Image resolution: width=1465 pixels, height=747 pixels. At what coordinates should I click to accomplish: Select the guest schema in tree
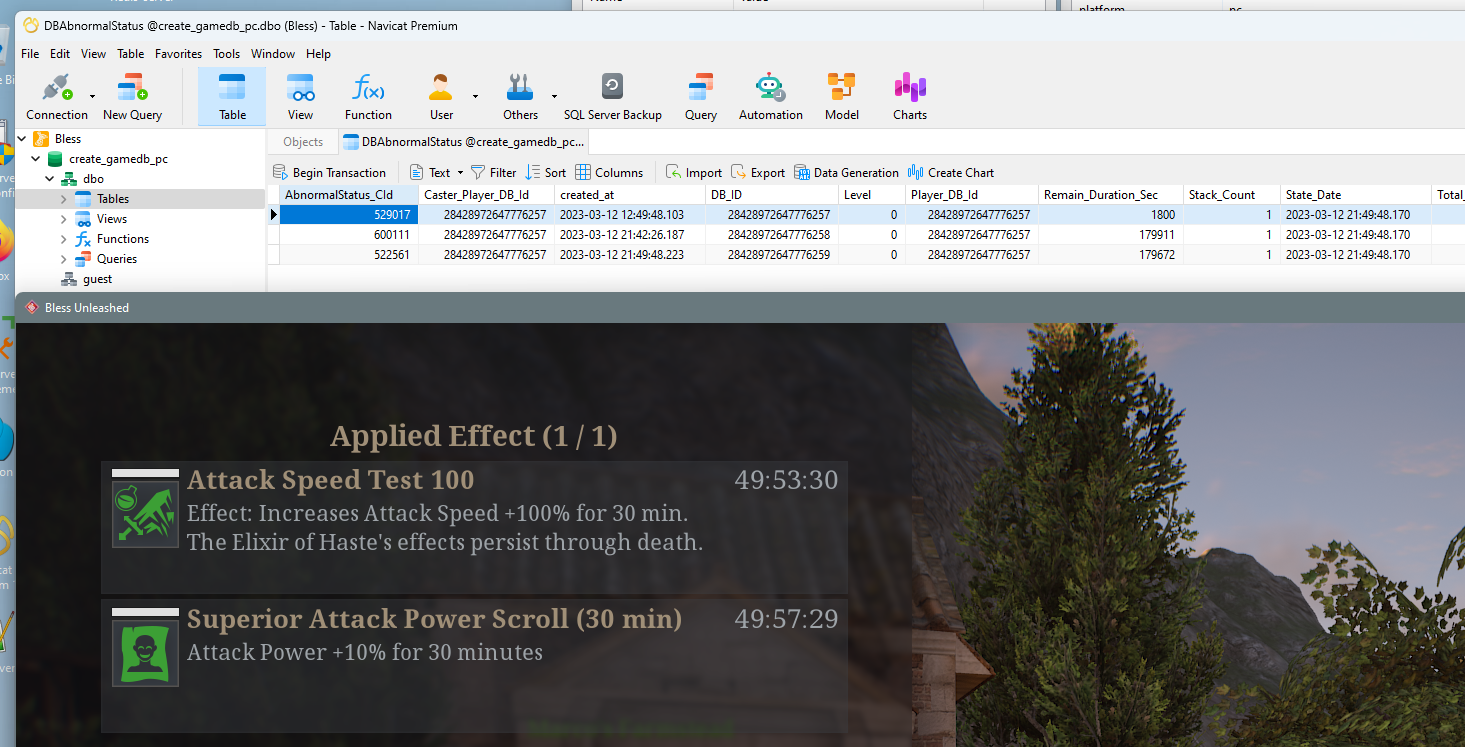(97, 279)
